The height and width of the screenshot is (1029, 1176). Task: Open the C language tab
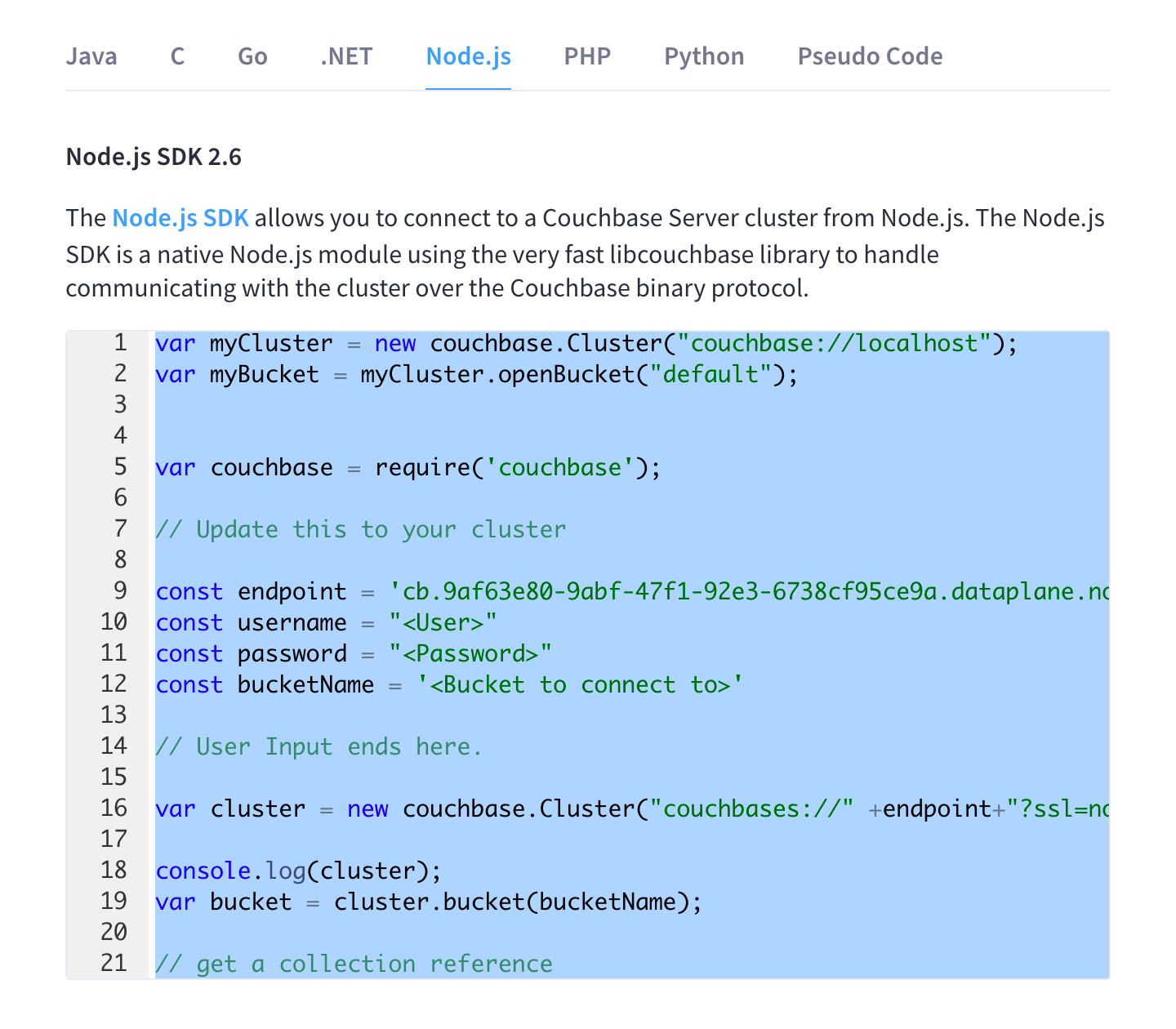pyautogui.click(x=177, y=56)
